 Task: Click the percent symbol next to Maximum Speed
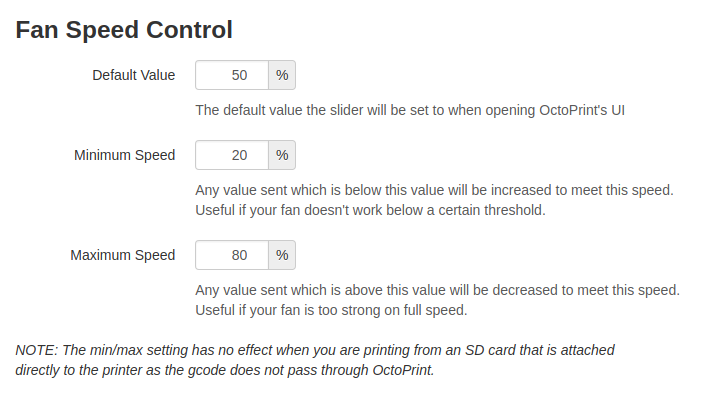click(x=282, y=255)
